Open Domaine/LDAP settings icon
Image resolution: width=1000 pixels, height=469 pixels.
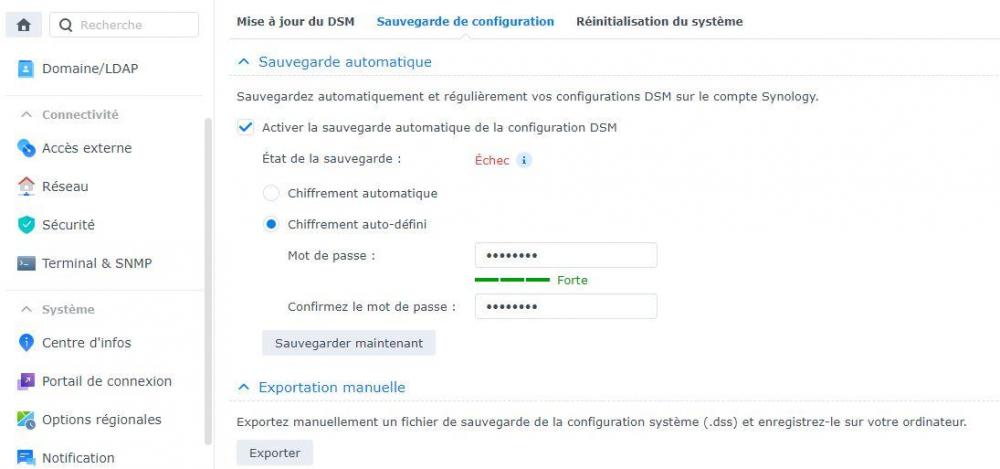coord(27,70)
